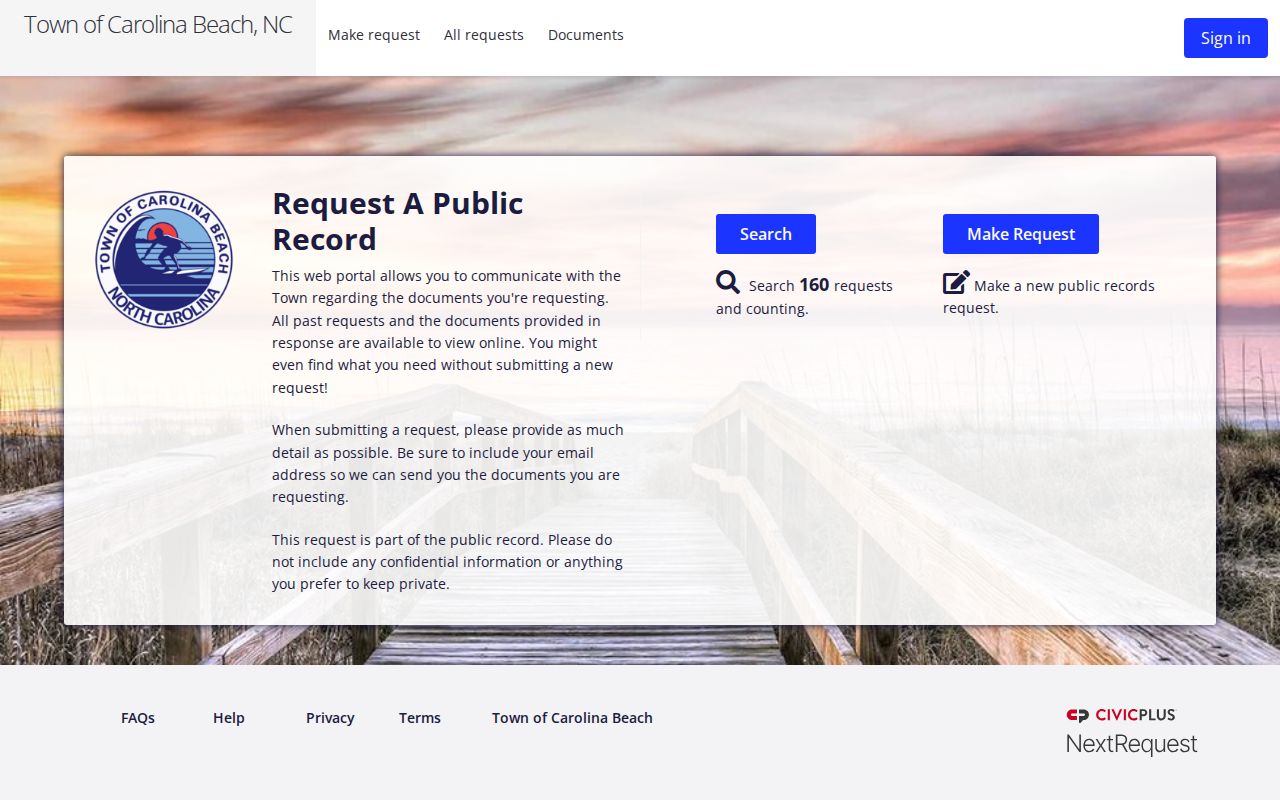The height and width of the screenshot is (800, 1280).
Task: Click the Sign in button
Action: coord(1226,38)
